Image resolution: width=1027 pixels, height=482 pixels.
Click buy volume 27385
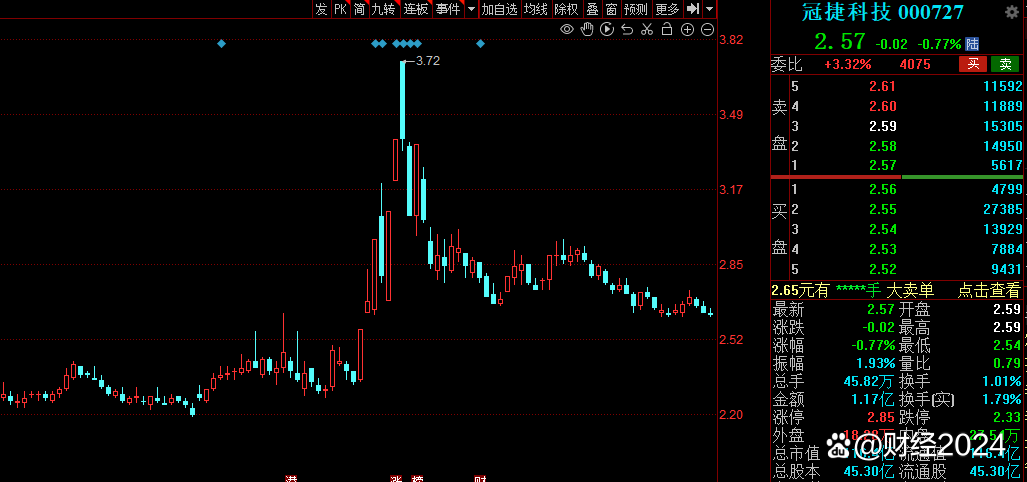tap(1003, 210)
